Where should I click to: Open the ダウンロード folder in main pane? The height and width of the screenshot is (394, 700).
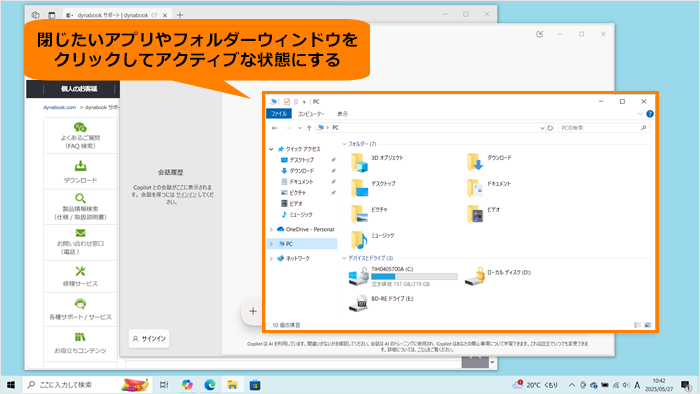point(489,162)
